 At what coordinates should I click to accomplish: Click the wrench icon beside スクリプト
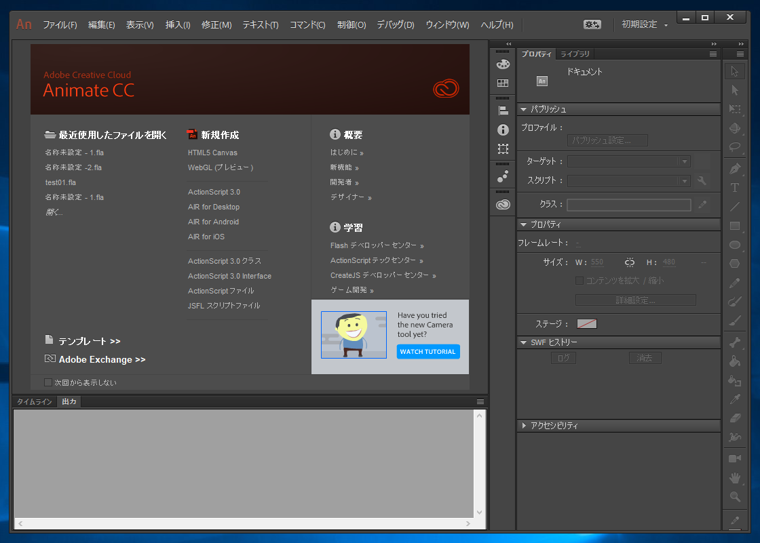(702, 180)
